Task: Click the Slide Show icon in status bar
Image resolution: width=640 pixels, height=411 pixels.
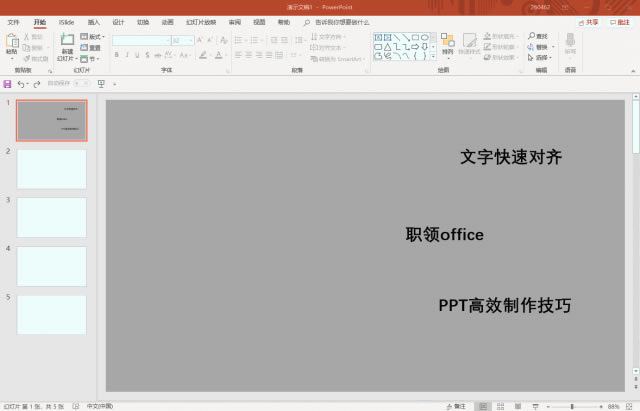Action: click(536, 406)
